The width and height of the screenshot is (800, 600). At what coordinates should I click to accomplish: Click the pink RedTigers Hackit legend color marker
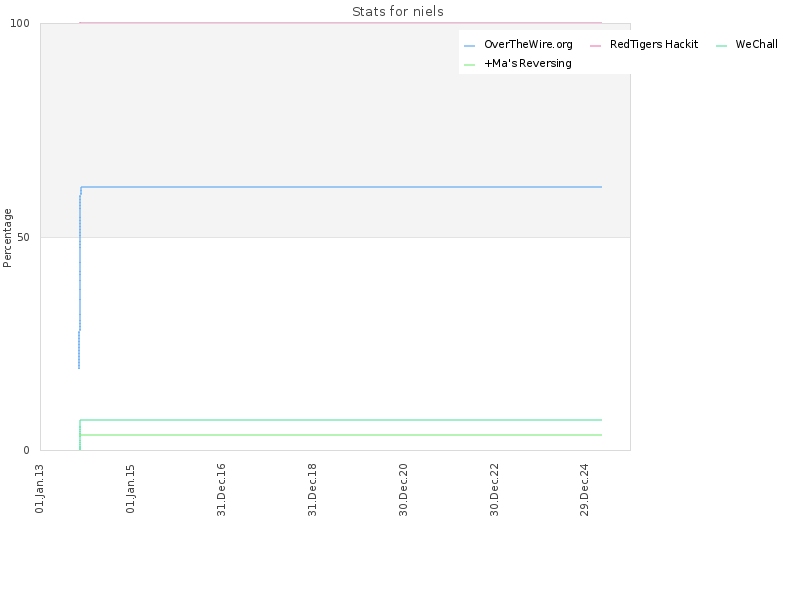point(595,46)
